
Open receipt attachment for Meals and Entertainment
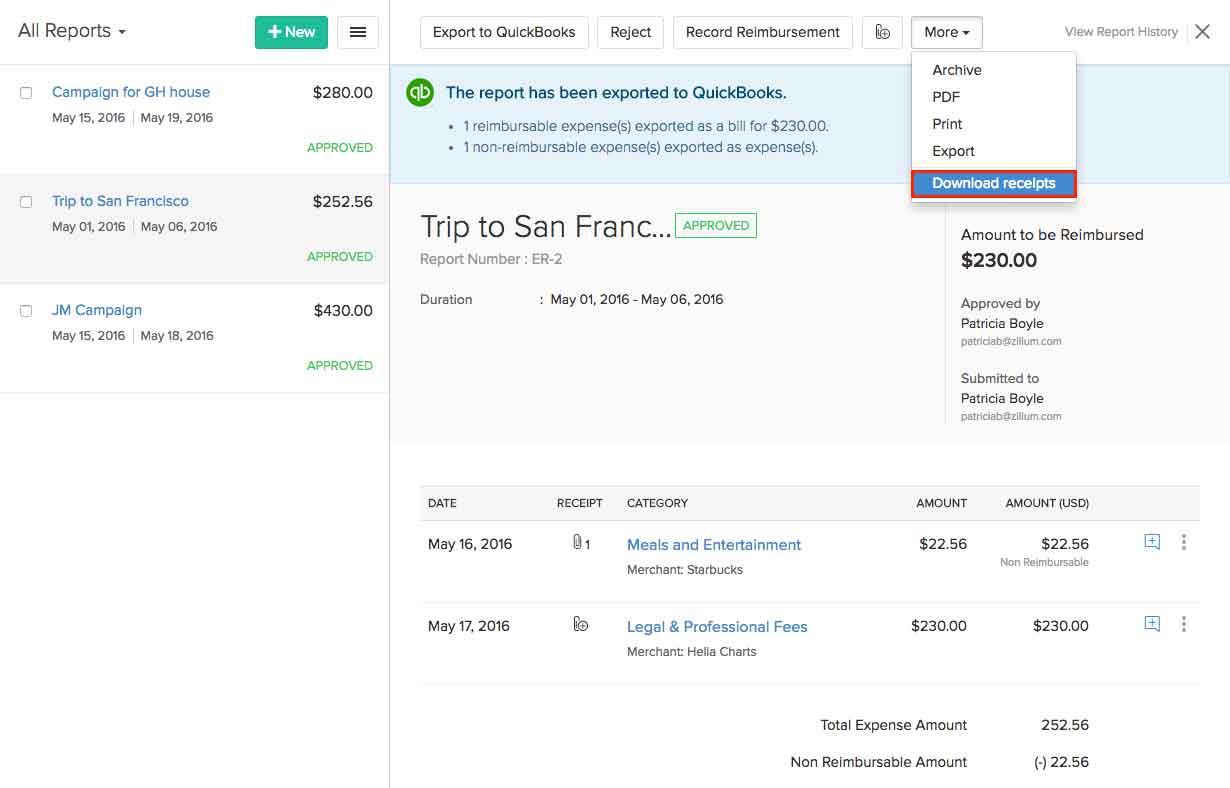click(580, 544)
